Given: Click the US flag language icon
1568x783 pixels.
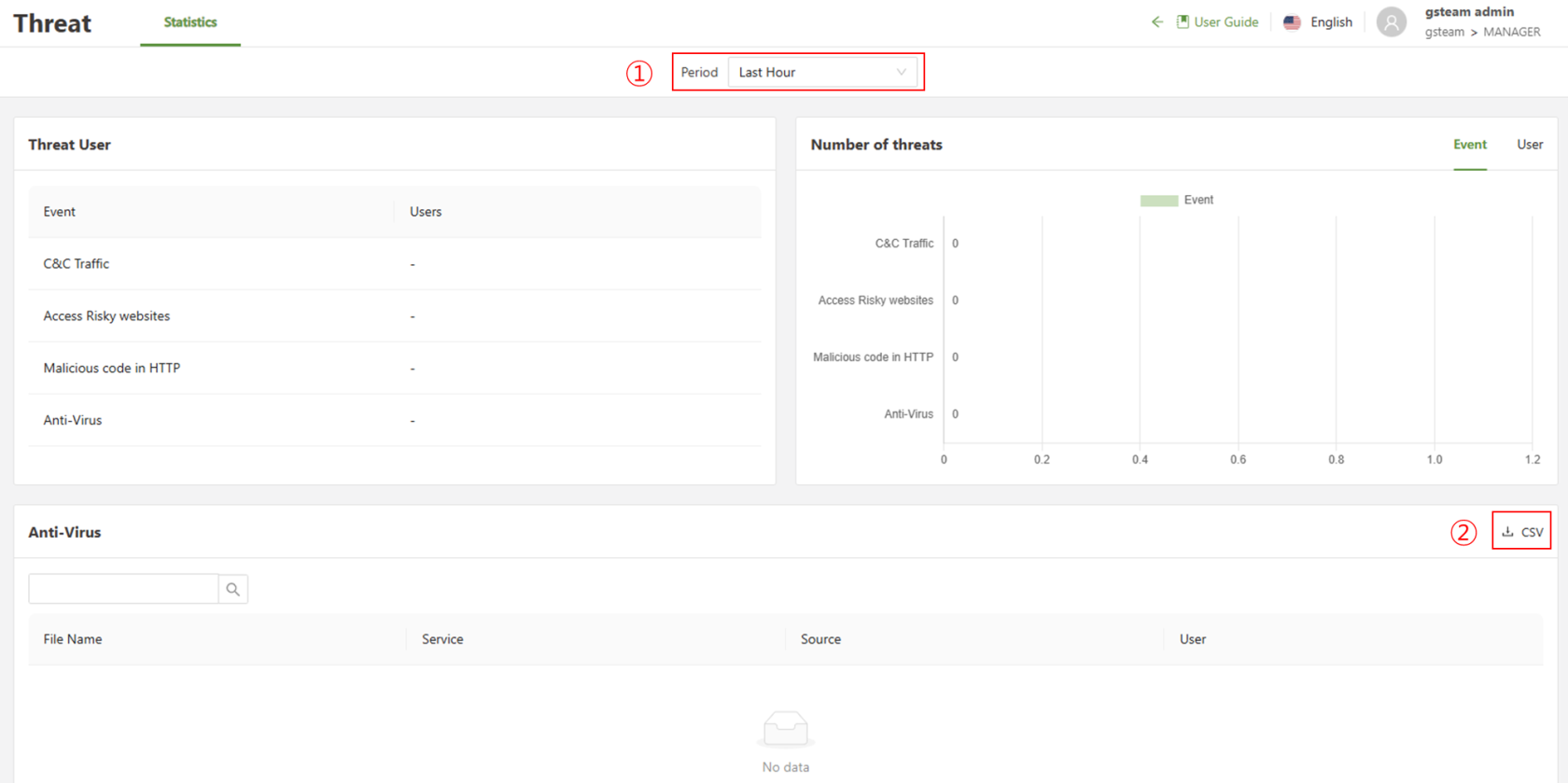Looking at the screenshot, I should pyautogui.click(x=1292, y=22).
